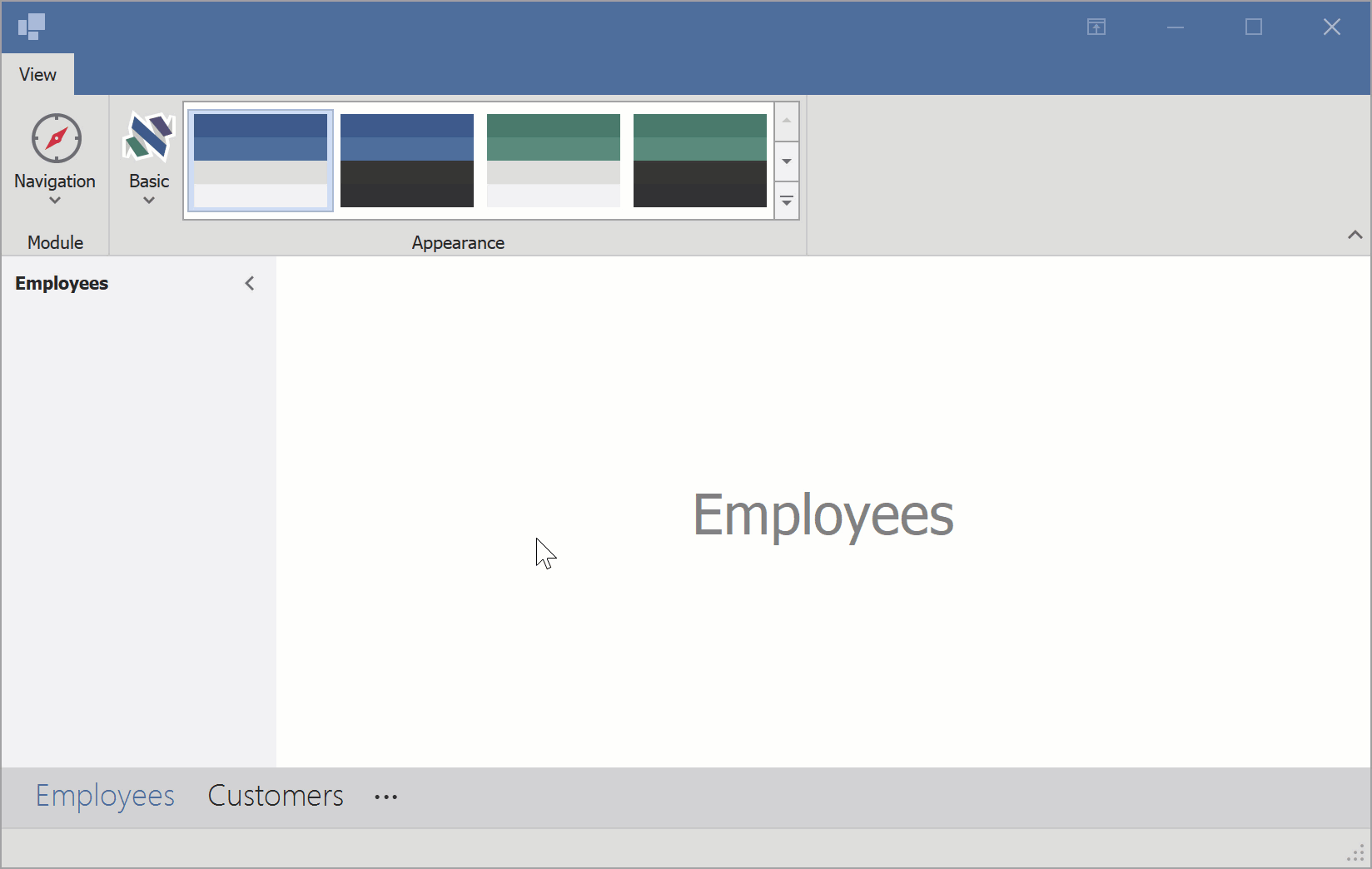This screenshot has width=1372, height=869.
Task: Choose the green and light theme swatch
Action: pyautogui.click(x=554, y=161)
